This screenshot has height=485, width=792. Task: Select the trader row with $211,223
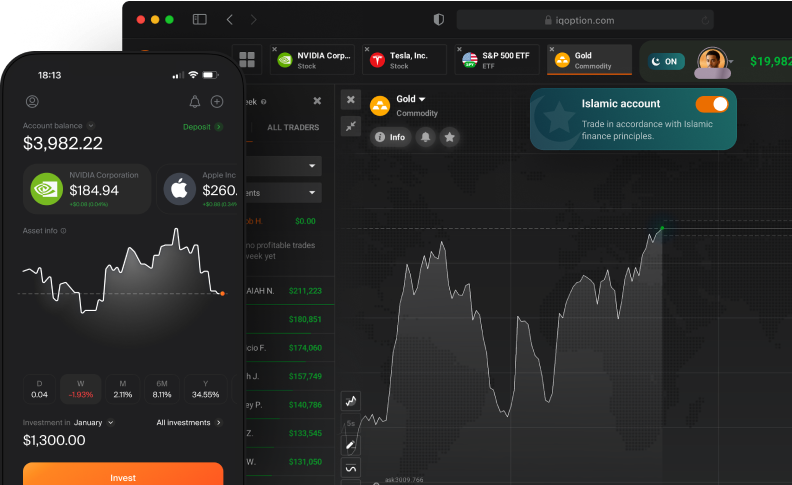[289, 290]
